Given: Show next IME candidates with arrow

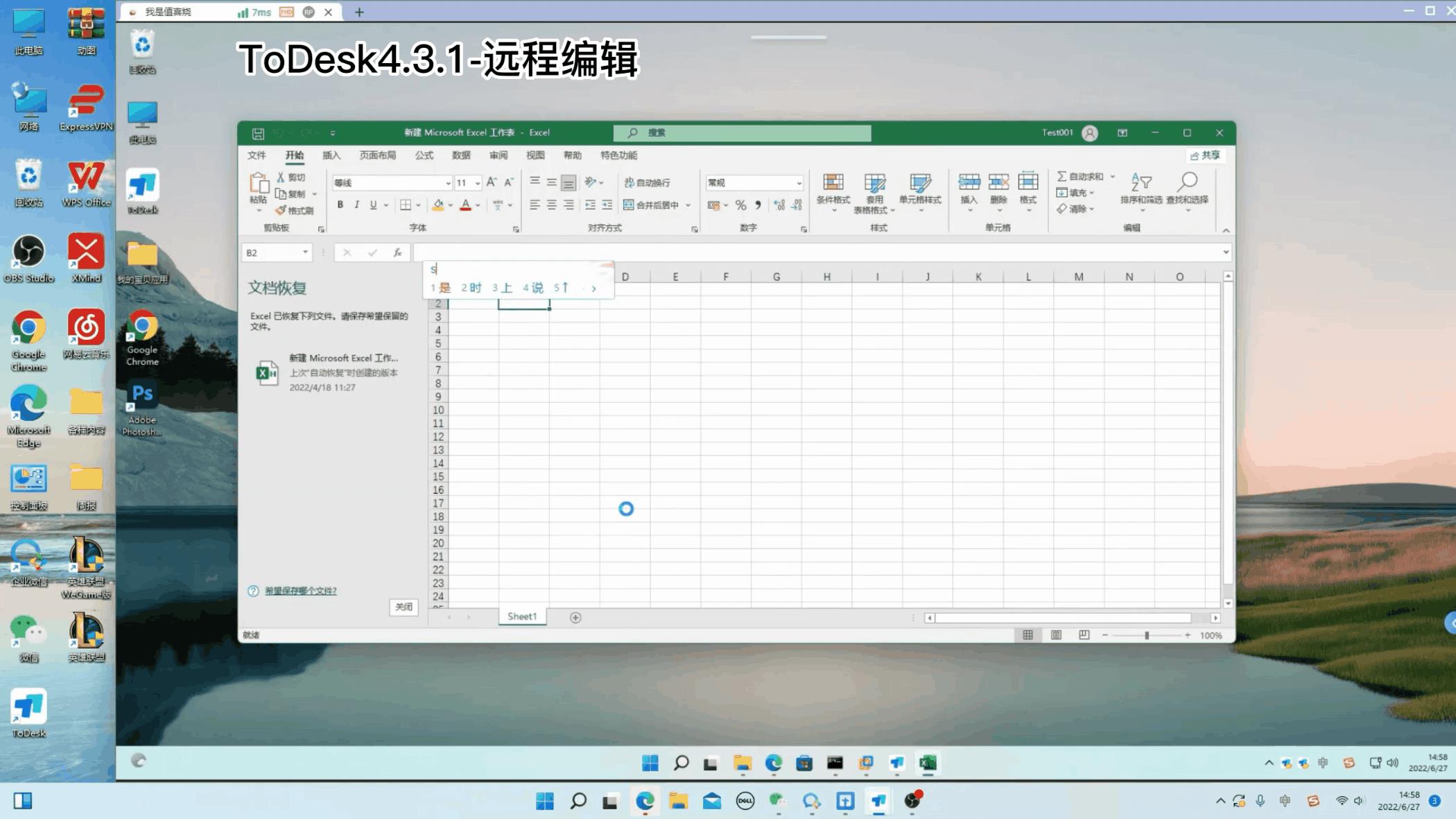Looking at the screenshot, I should (593, 288).
